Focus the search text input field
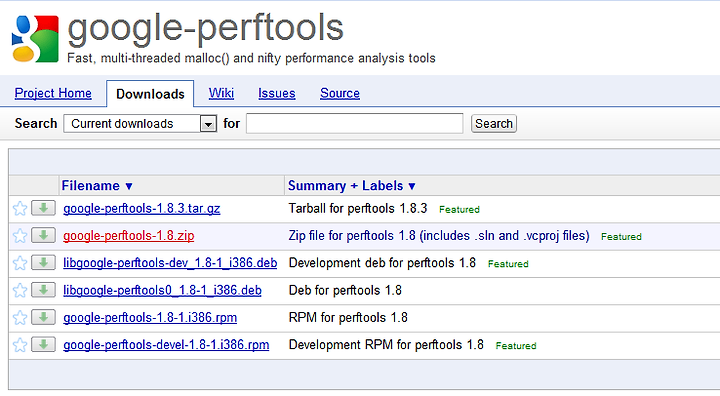720x396 pixels. 354,124
